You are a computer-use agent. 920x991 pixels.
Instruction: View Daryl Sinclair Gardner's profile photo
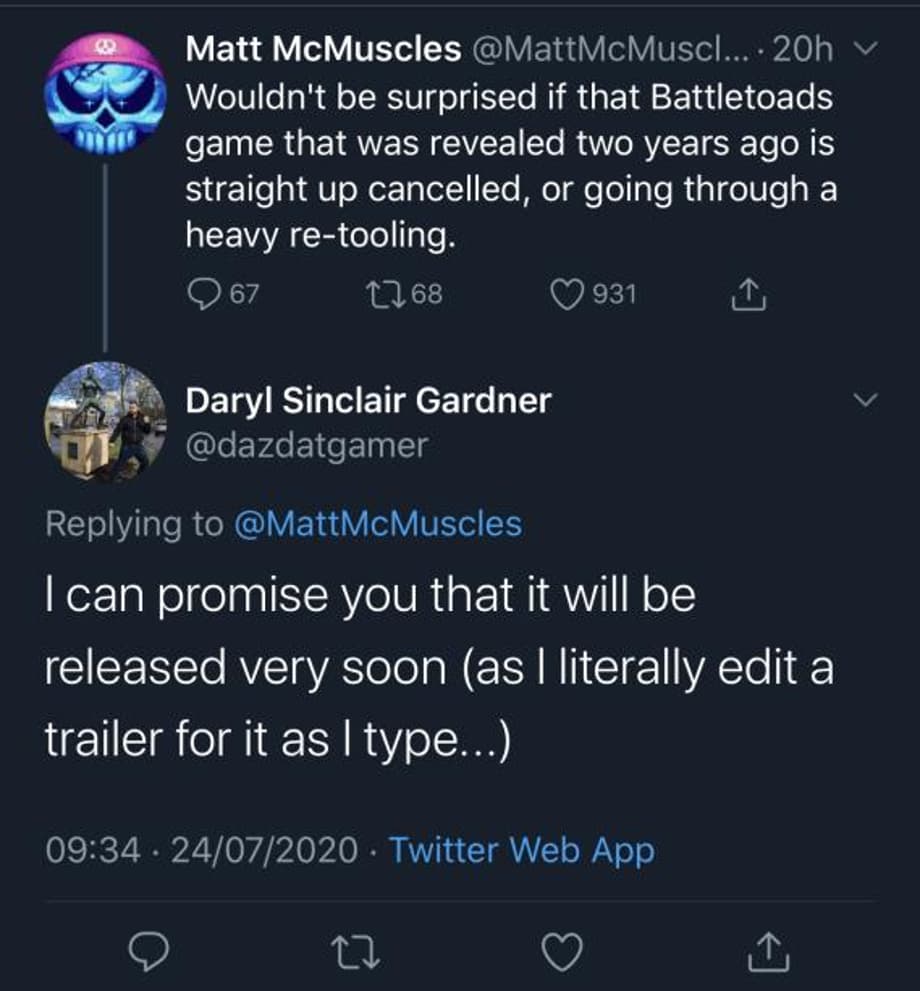click(x=105, y=423)
